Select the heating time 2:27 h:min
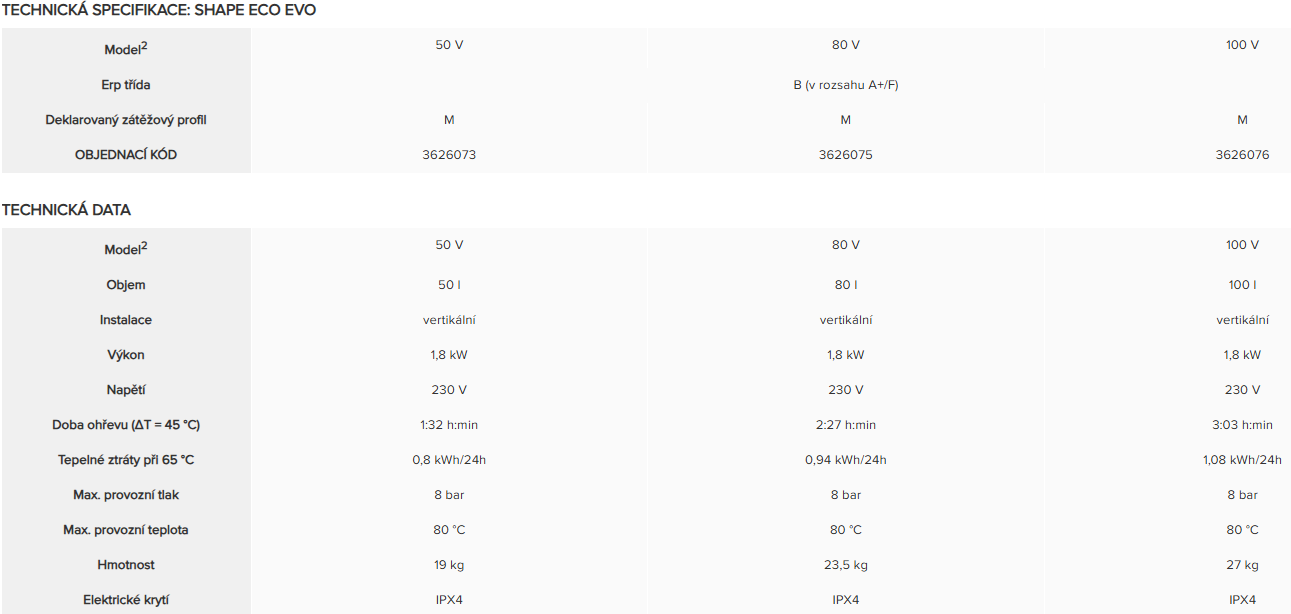This screenshot has height=614, width=1291. pyautogui.click(x=845, y=425)
